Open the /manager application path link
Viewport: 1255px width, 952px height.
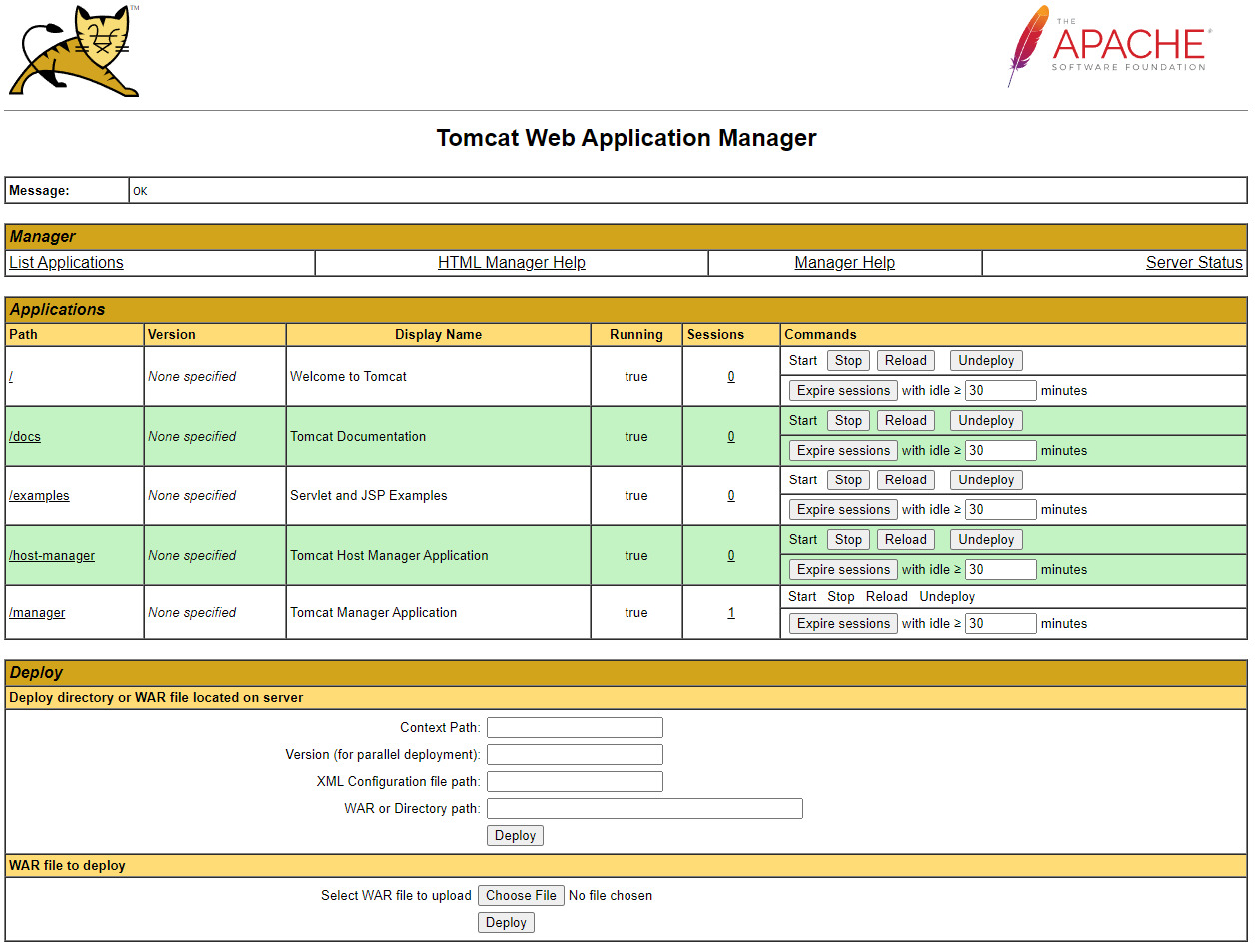pyautogui.click(x=37, y=613)
